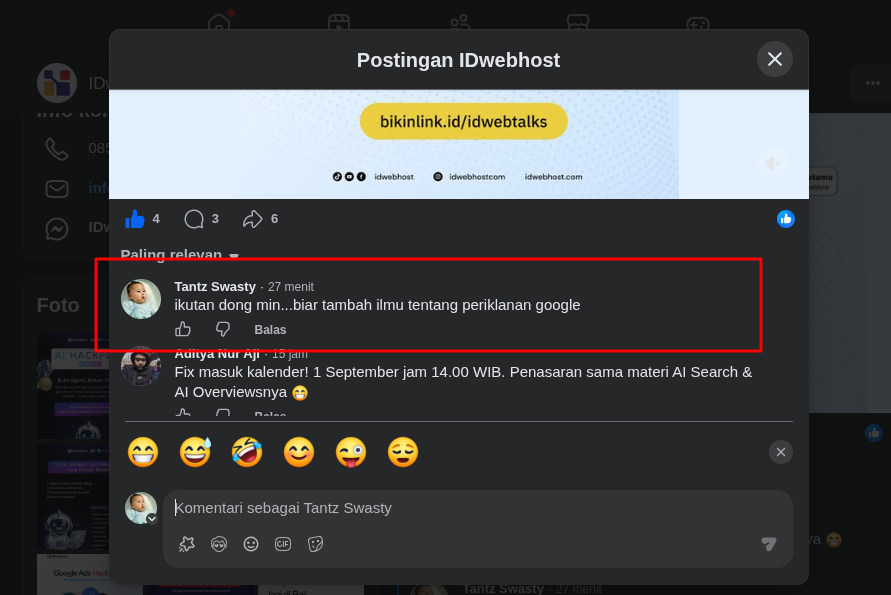Open the Video tab in top bar
This screenshot has width=891, height=595.
[339, 23]
